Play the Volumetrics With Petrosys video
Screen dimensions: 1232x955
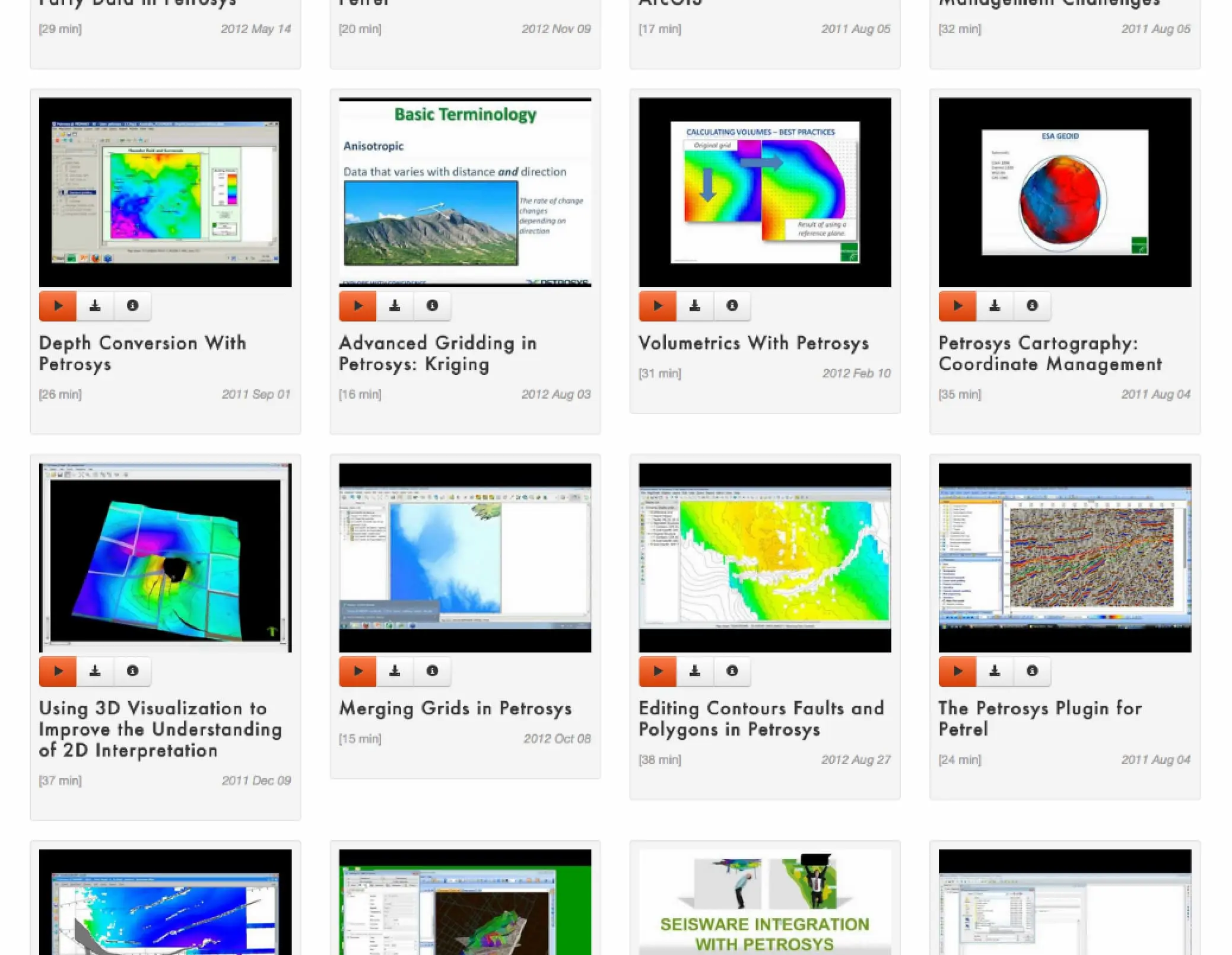(x=658, y=306)
